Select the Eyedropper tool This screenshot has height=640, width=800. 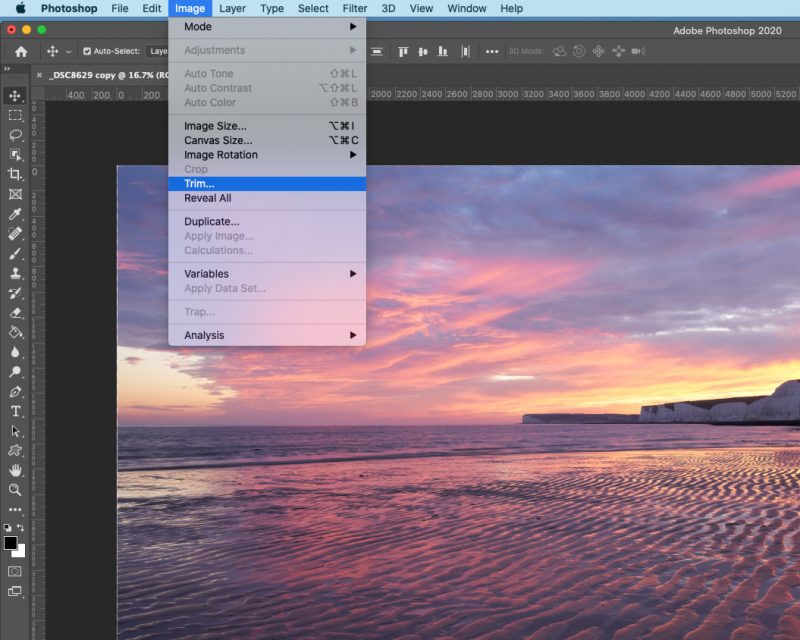14,214
